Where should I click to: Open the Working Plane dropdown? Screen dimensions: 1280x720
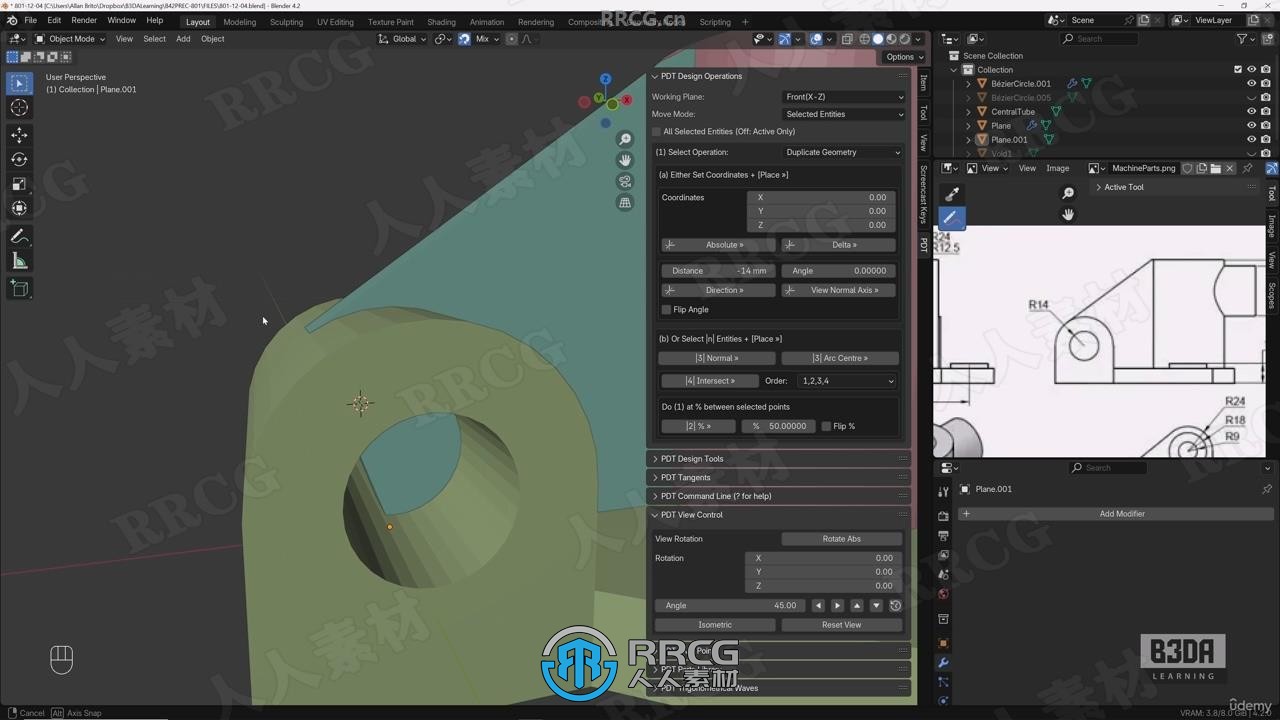(844, 97)
